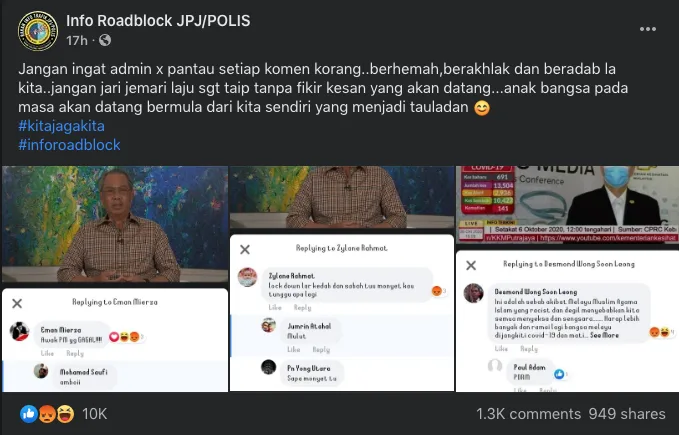The width and height of the screenshot is (679, 435).
Task: Close the Zylane Rahmat reply panel
Action: pyautogui.click(x=245, y=249)
